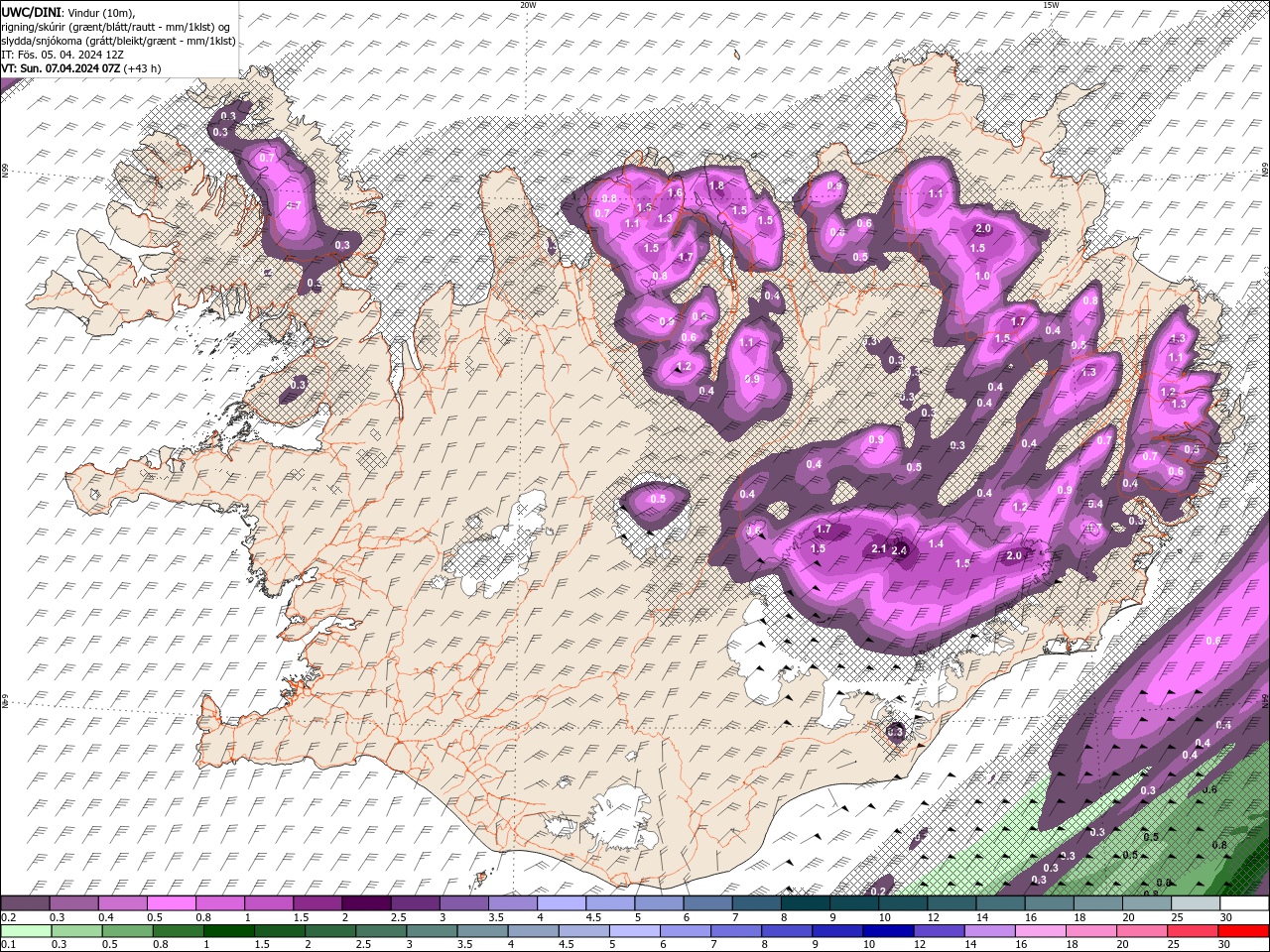
Task: Click the bold 'UWC/DINI' title text
Action: 31,12
